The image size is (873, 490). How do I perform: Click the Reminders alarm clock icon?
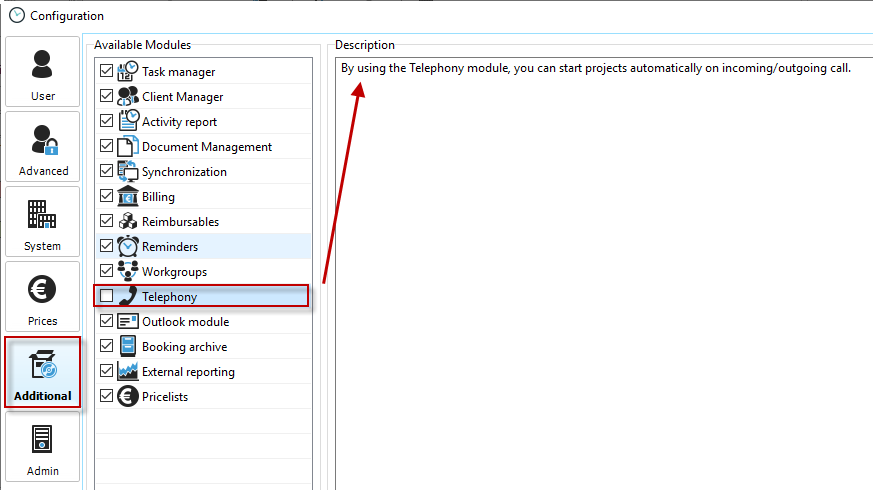coord(127,247)
